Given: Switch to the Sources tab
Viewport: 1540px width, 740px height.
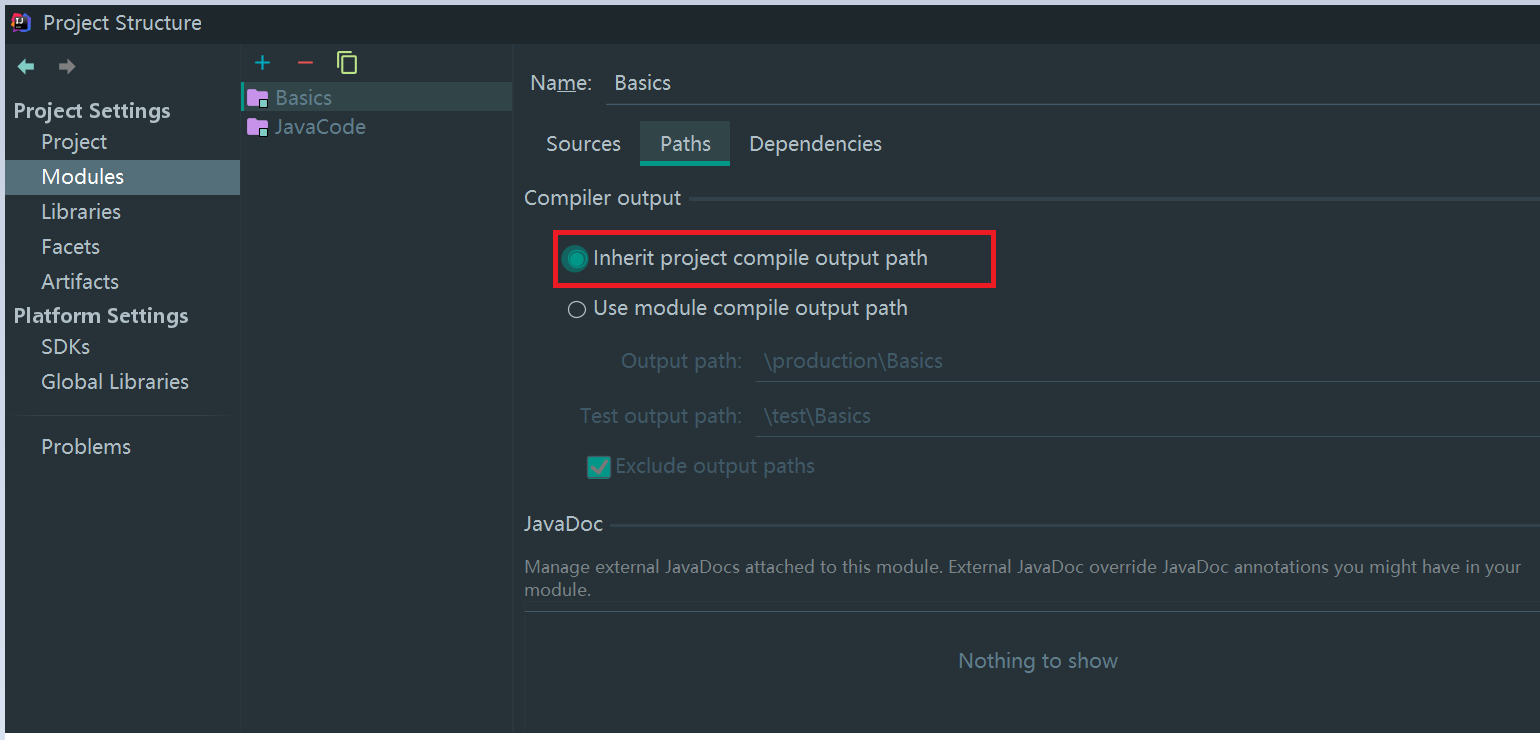Looking at the screenshot, I should tap(583, 143).
